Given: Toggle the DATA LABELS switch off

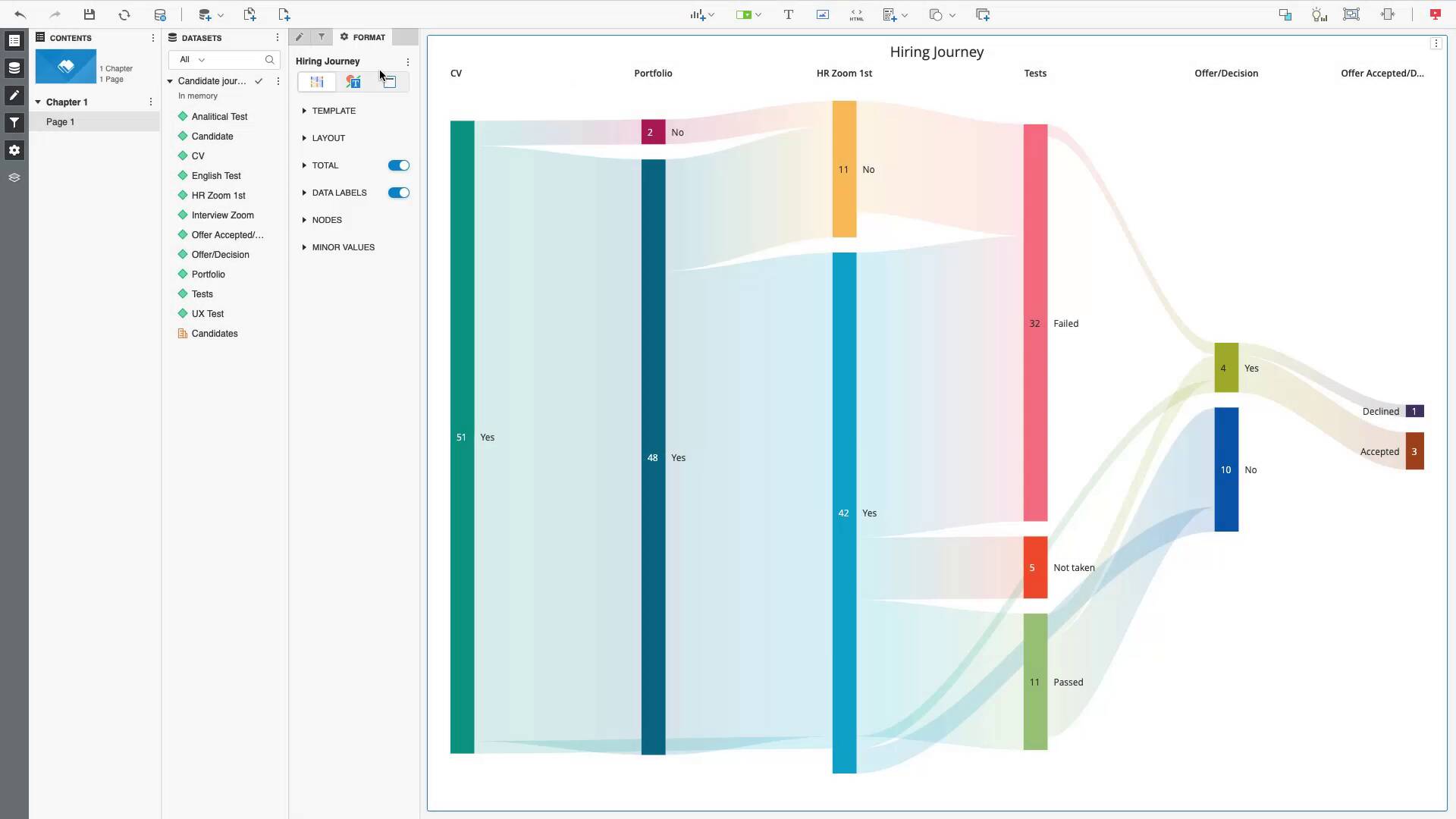Looking at the screenshot, I should [399, 193].
